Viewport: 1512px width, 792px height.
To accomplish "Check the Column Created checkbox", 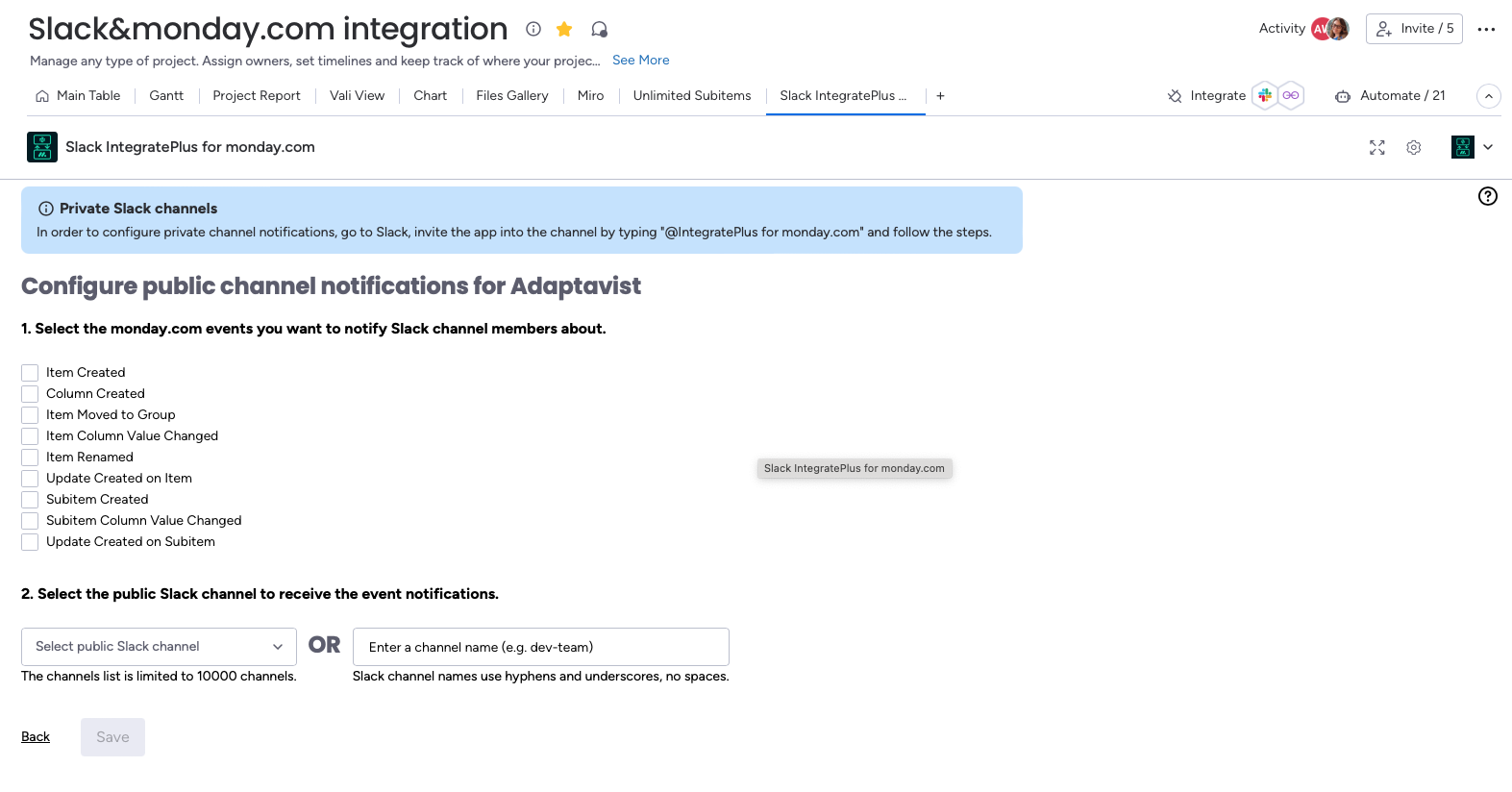I will click(x=30, y=394).
